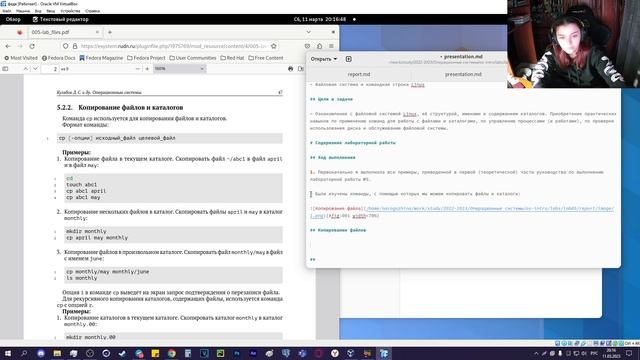Open the Red Hat bookmarks folder
640x360 pixels.
click(x=232, y=58)
